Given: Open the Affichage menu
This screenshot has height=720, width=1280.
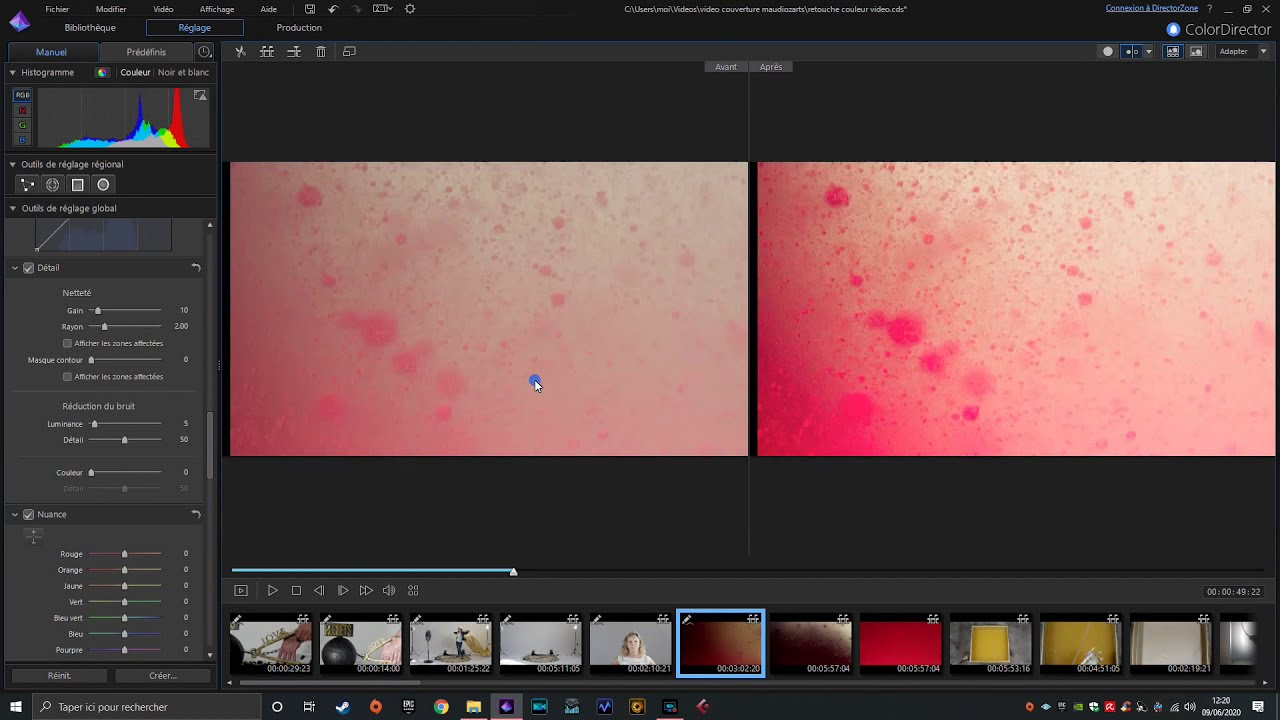Looking at the screenshot, I should tap(217, 9).
